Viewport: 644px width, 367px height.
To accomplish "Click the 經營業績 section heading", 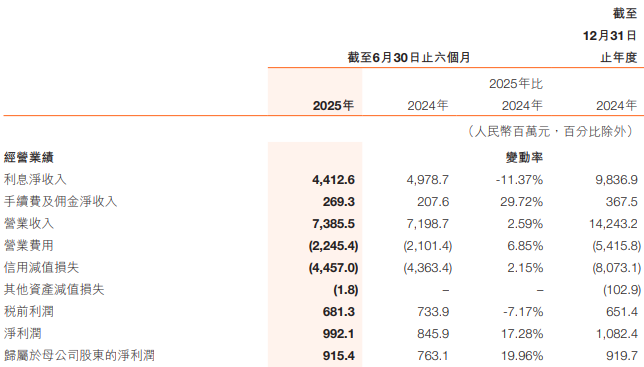I will coord(29,157).
